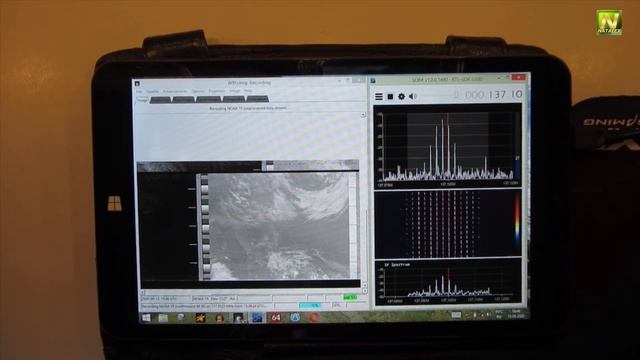
Task: Select the Image tab in WXtoImg
Action: point(142,100)
